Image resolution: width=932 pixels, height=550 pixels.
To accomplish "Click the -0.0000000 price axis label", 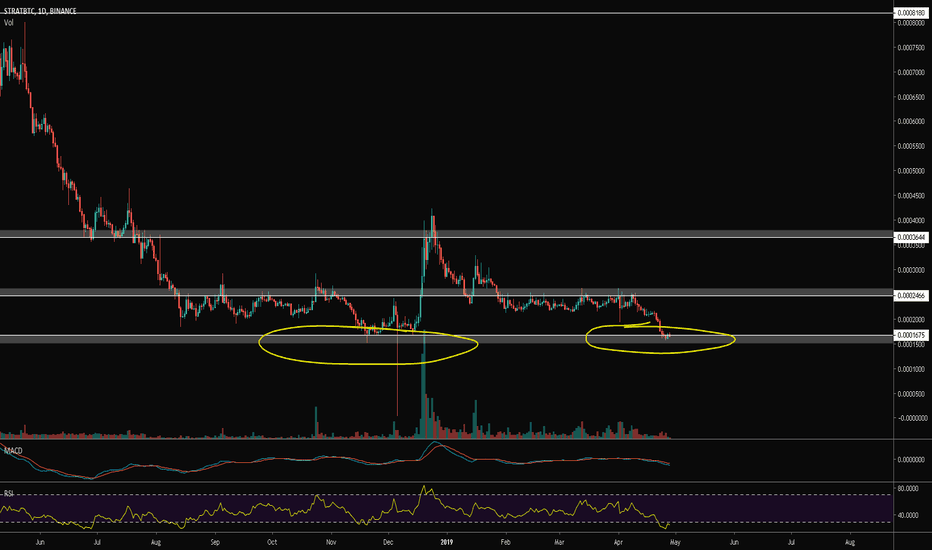I will 911,419.
